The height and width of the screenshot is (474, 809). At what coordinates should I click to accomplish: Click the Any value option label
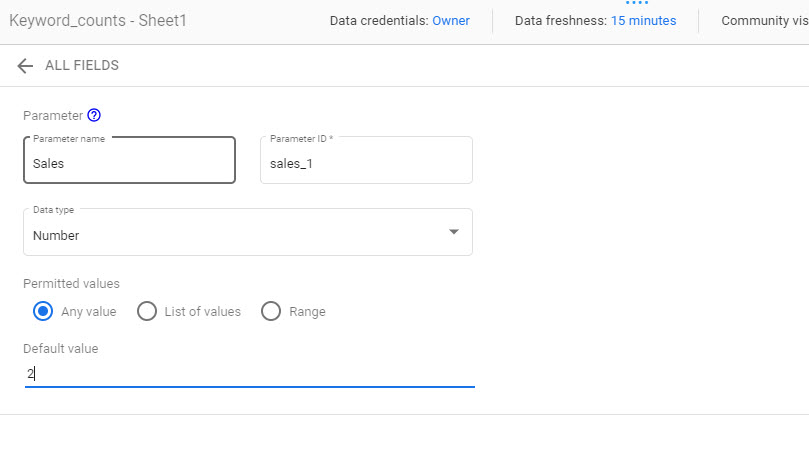tap(89, 312)
